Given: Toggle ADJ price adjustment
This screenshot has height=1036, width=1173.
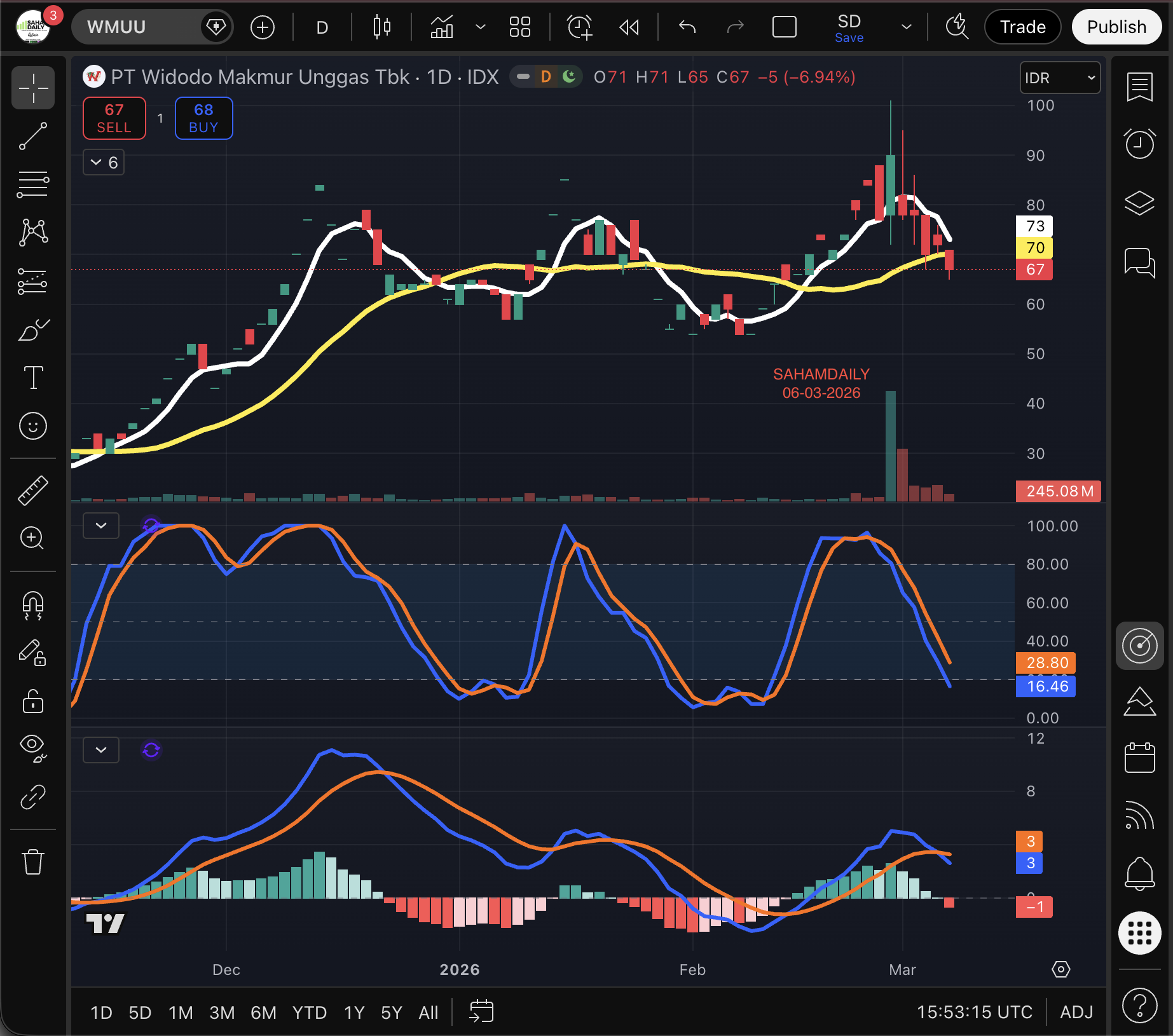Looking at the screenshot, I should point(1076,1012).
